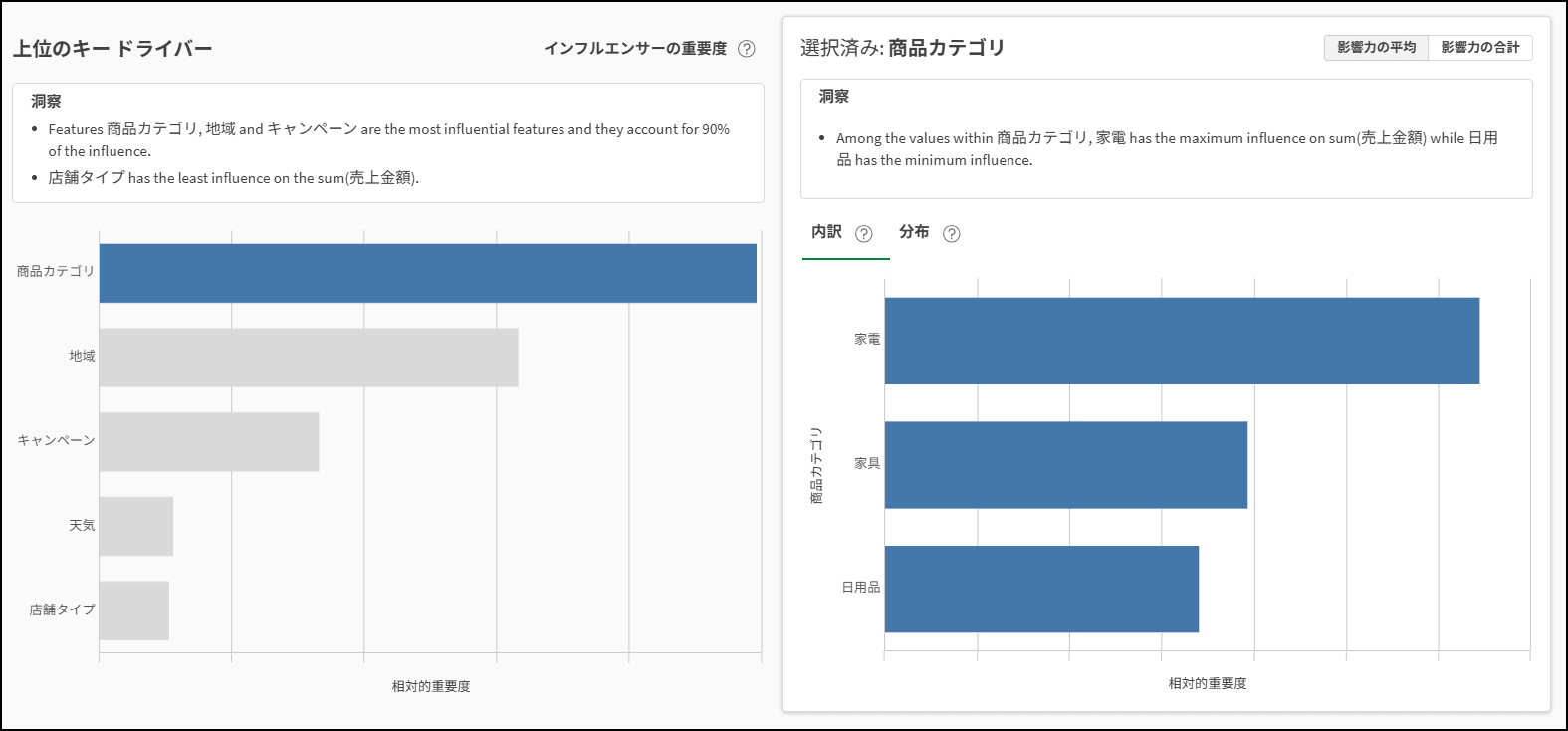This screenshot has height=731, width=1568.
Task: Toggle to 影響力の平均 view
Action: click(1376, 48)
